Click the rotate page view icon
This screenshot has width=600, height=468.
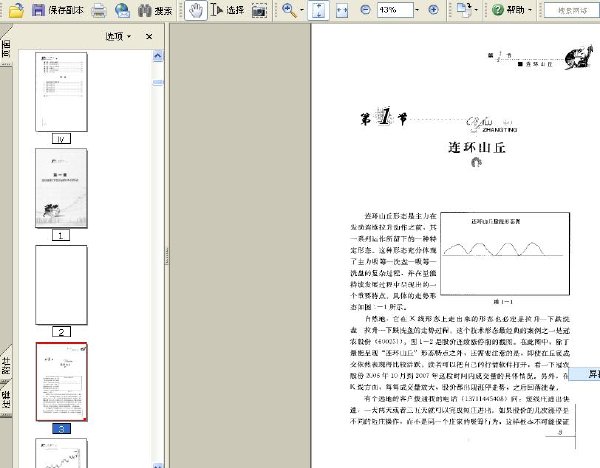click(464, 10)
